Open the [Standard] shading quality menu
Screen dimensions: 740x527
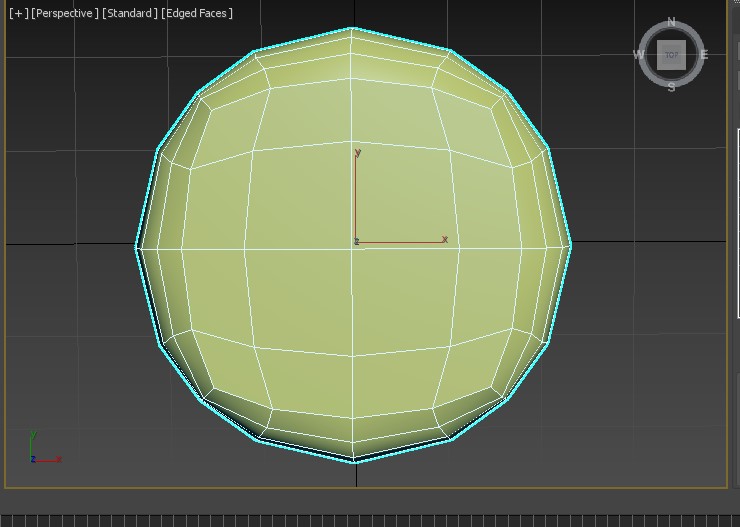coord(130,13)
